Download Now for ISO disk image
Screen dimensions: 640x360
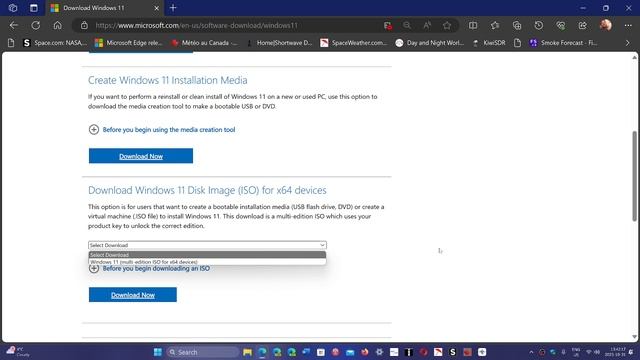(x=133, y=295)
